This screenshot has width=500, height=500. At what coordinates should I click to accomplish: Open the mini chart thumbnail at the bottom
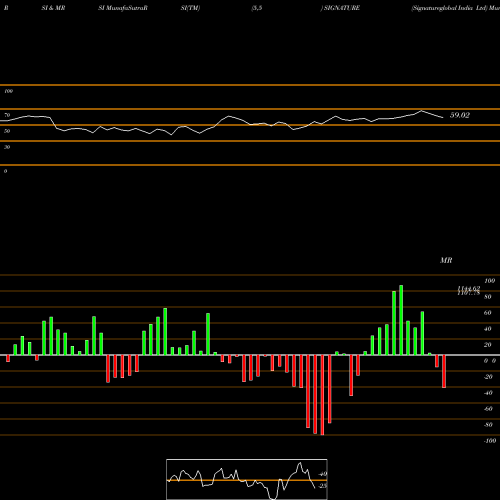click(x=247, y=479)
